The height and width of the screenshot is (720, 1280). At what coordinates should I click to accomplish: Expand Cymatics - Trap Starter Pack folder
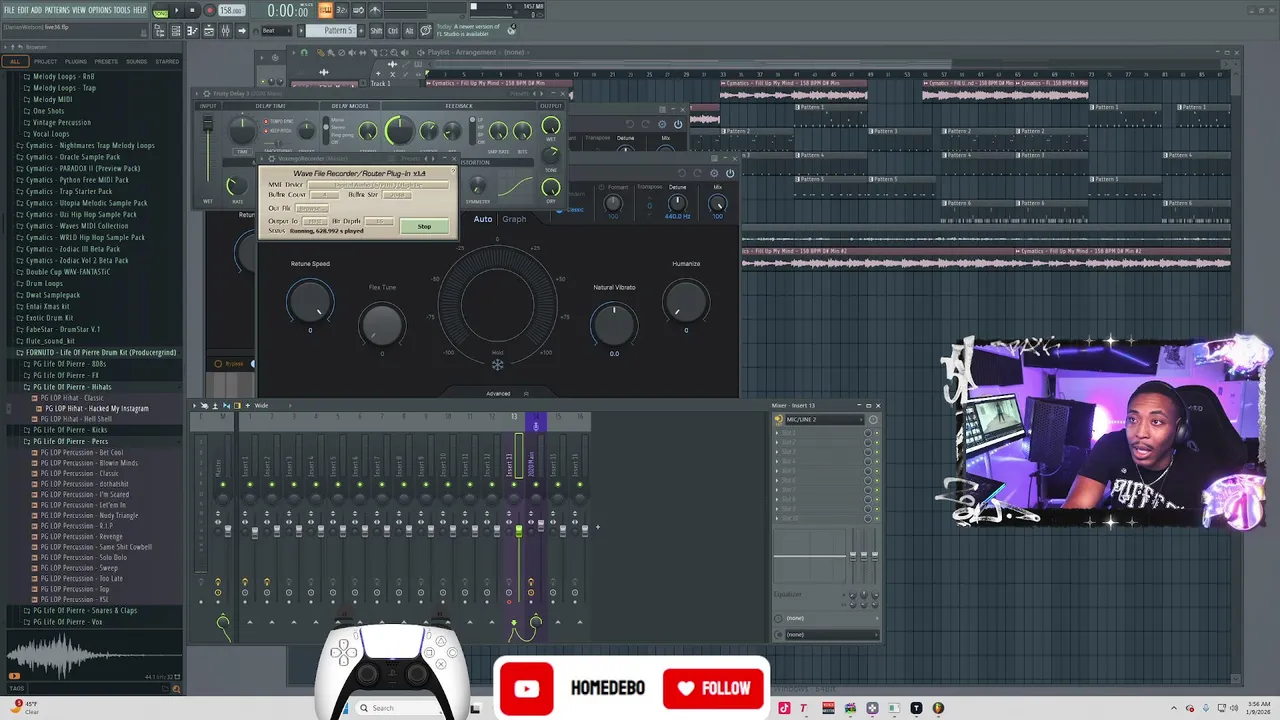click(69, 191)
